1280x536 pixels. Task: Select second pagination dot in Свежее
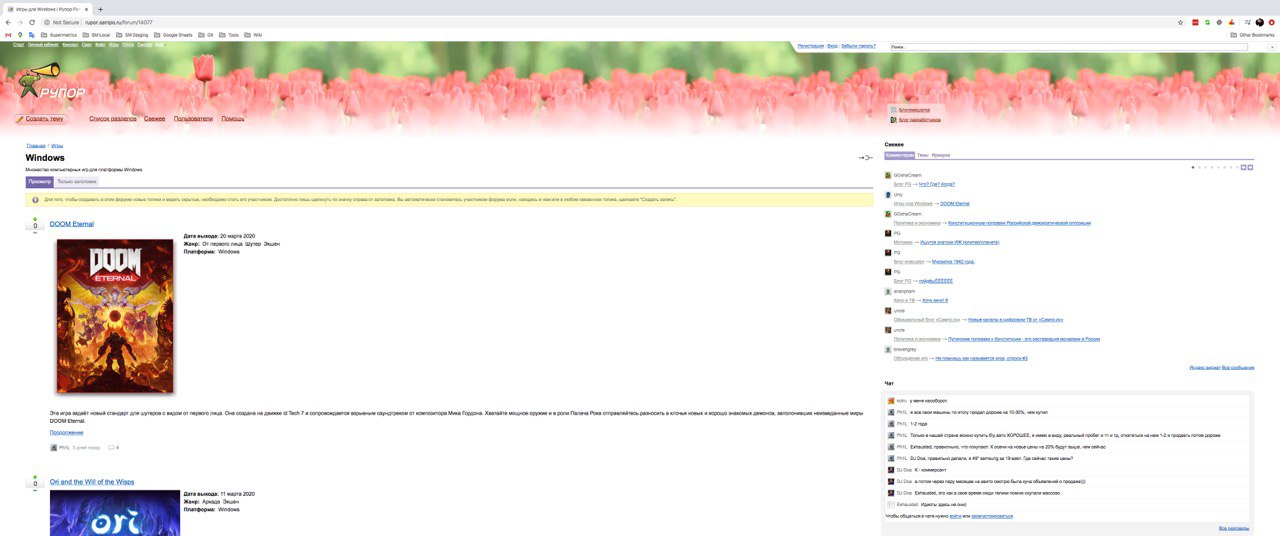pos(1199,167)
